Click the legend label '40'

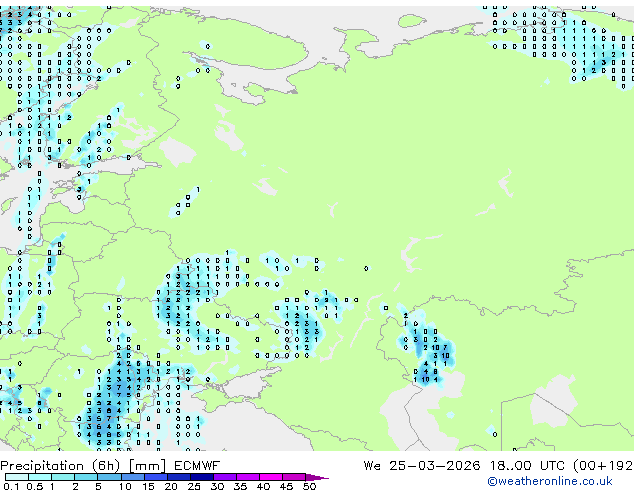coord(263,486)
